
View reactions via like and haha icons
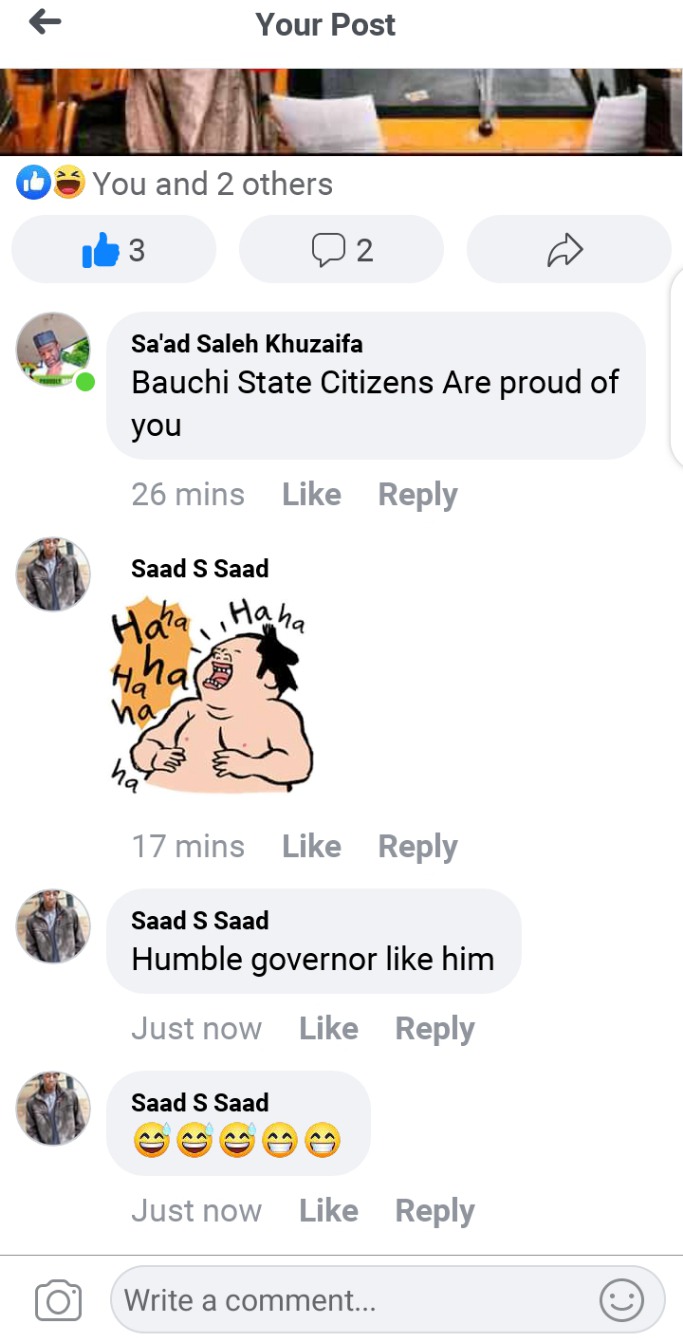52,183
